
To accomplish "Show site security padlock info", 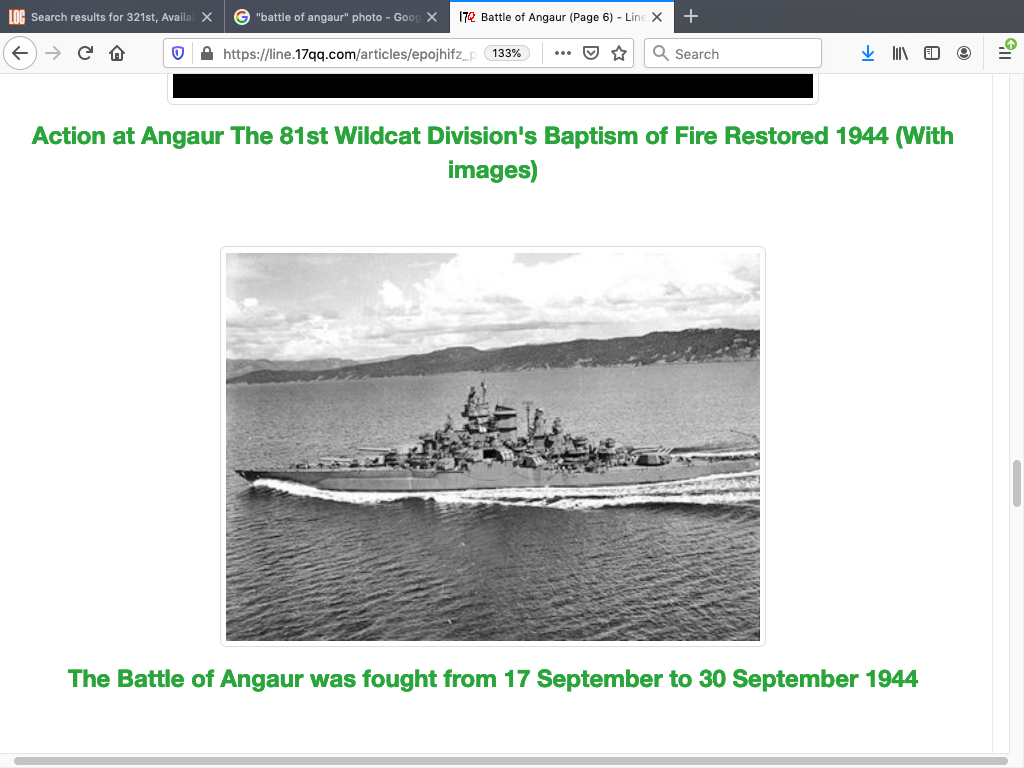I will [x=206, y=53].
